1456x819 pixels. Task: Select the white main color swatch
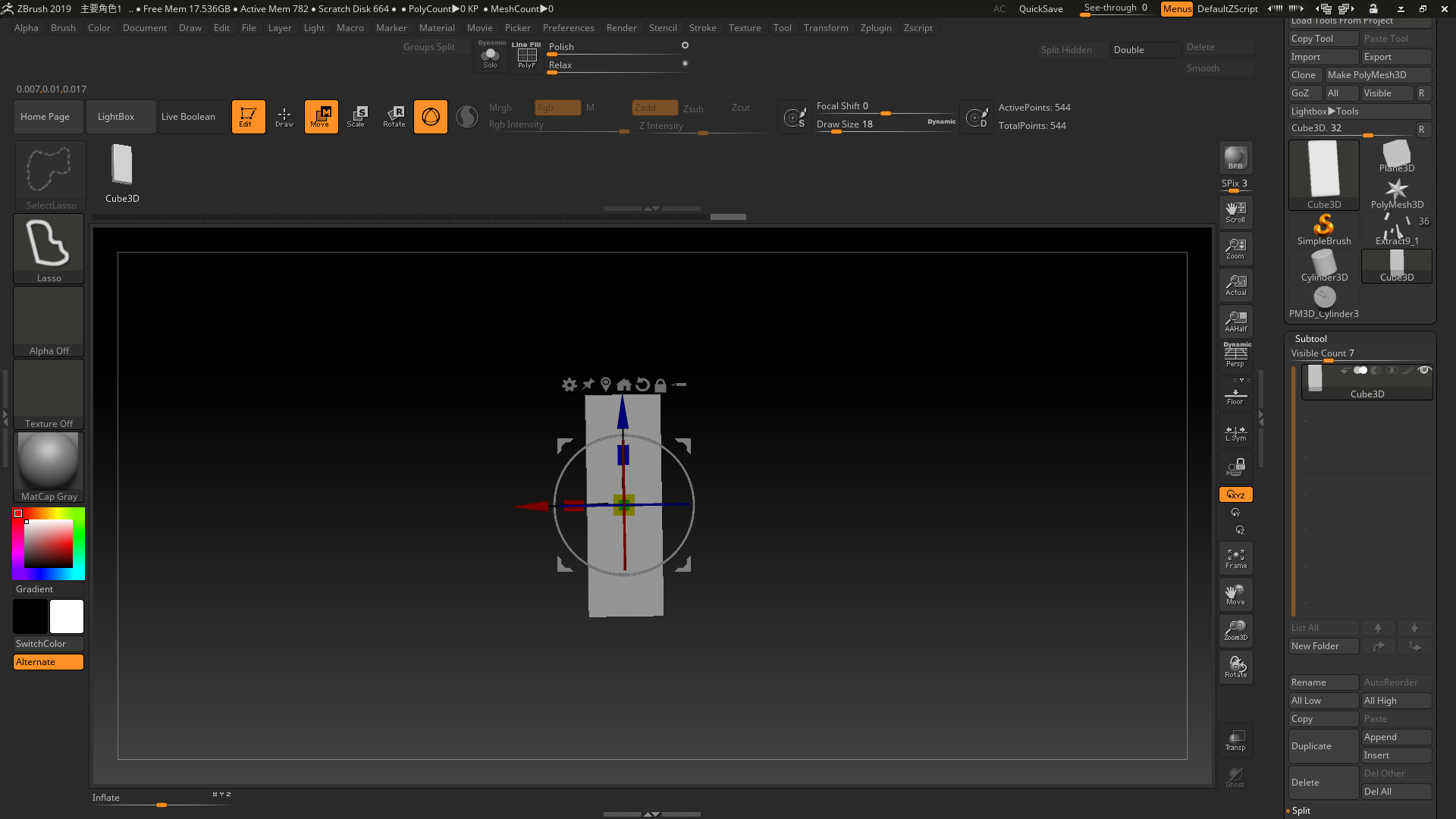click(x=67, y=617)
